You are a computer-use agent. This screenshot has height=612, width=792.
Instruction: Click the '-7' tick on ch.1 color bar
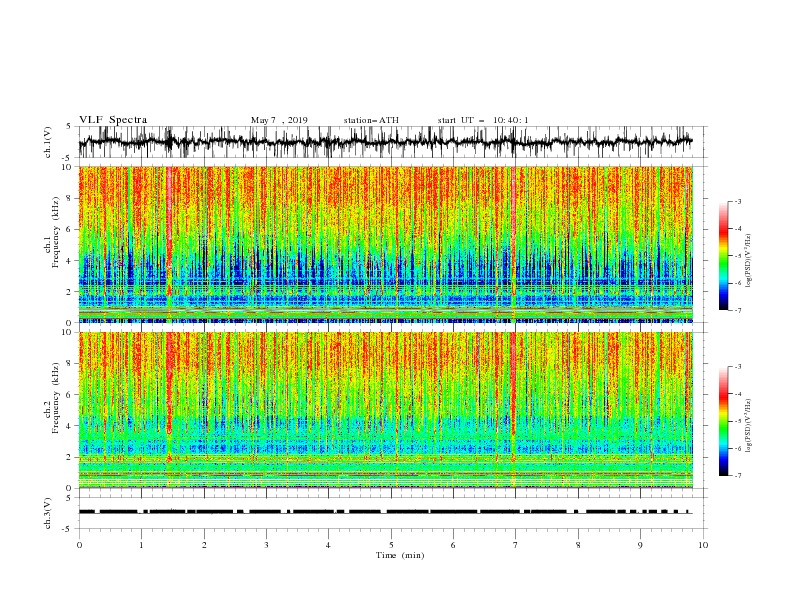(737, 311)
